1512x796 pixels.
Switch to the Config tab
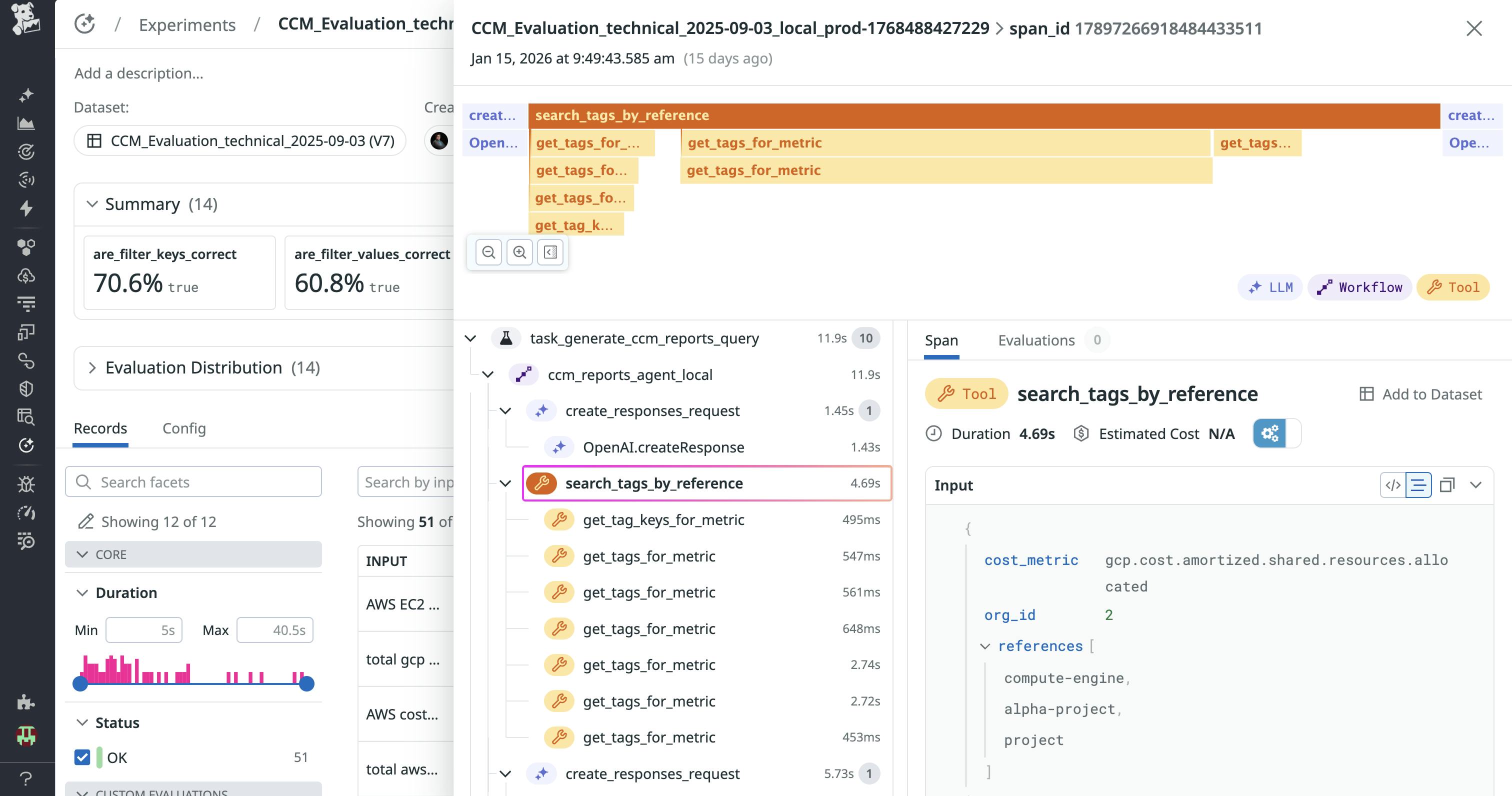pos(183,428)
